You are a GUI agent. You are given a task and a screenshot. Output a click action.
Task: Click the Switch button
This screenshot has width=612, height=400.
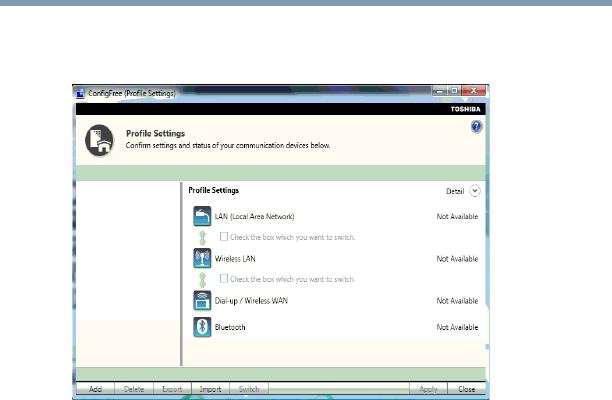click(249, 389)
